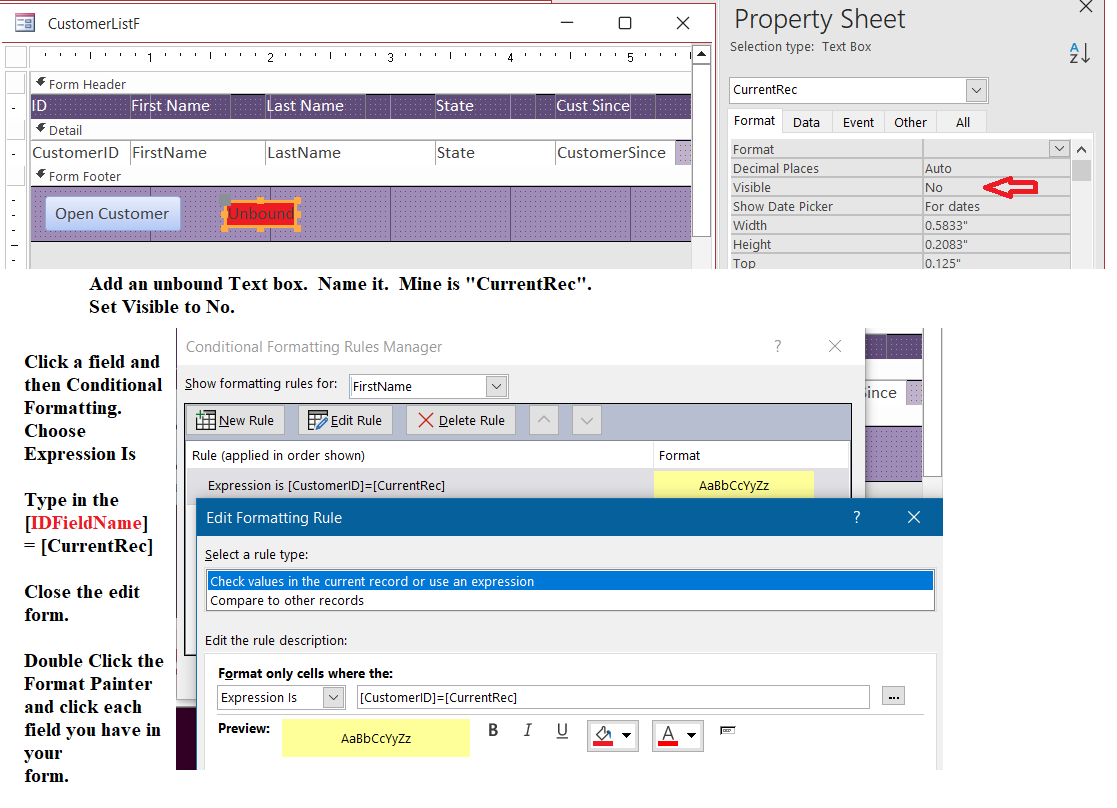The image size is (1117, 808).
Task: Expand the CurrentRec object dropdown in Property Sheet
Action: point(976,90)
